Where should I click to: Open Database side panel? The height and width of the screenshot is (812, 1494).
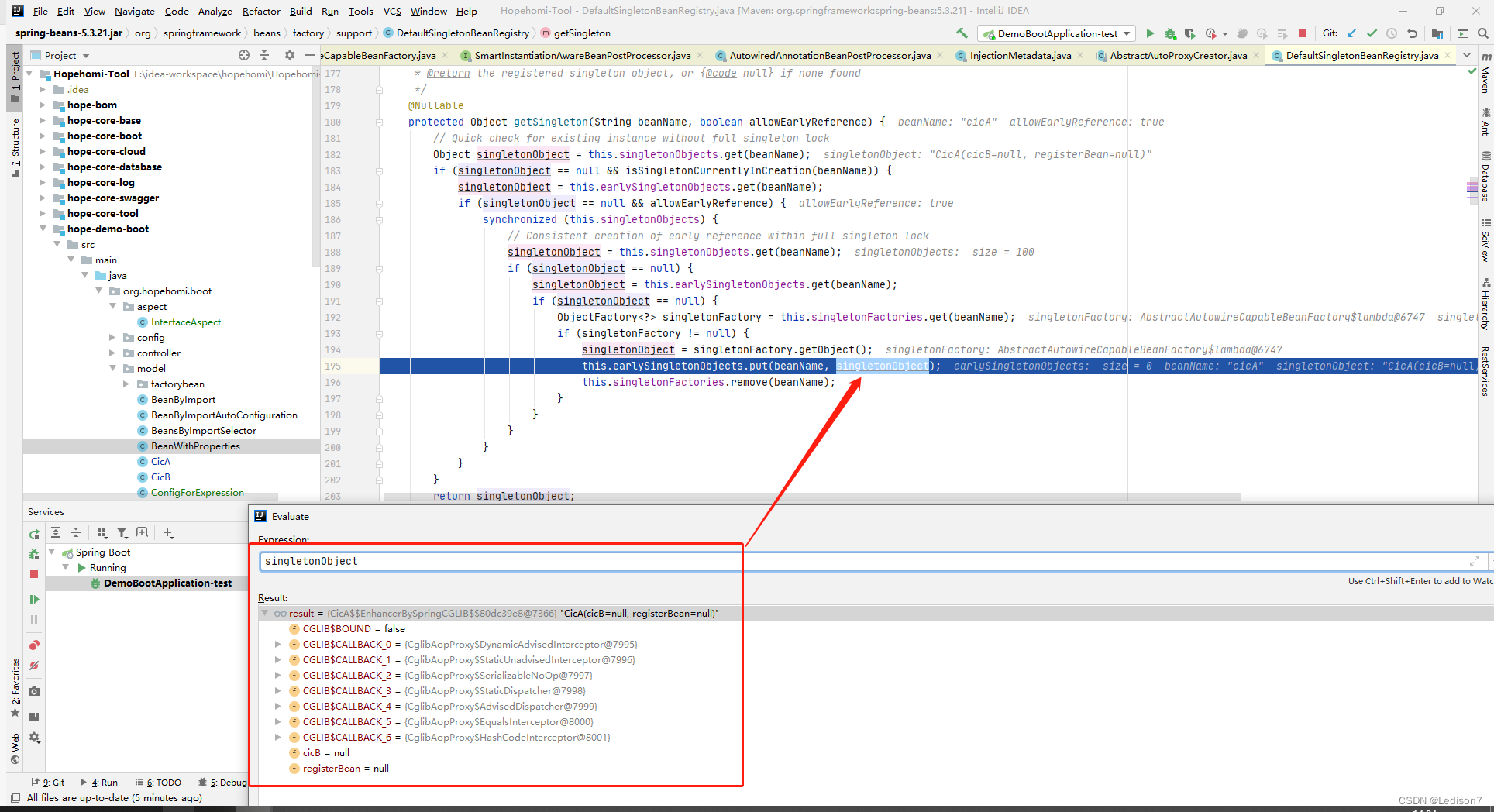[1485, 177]
